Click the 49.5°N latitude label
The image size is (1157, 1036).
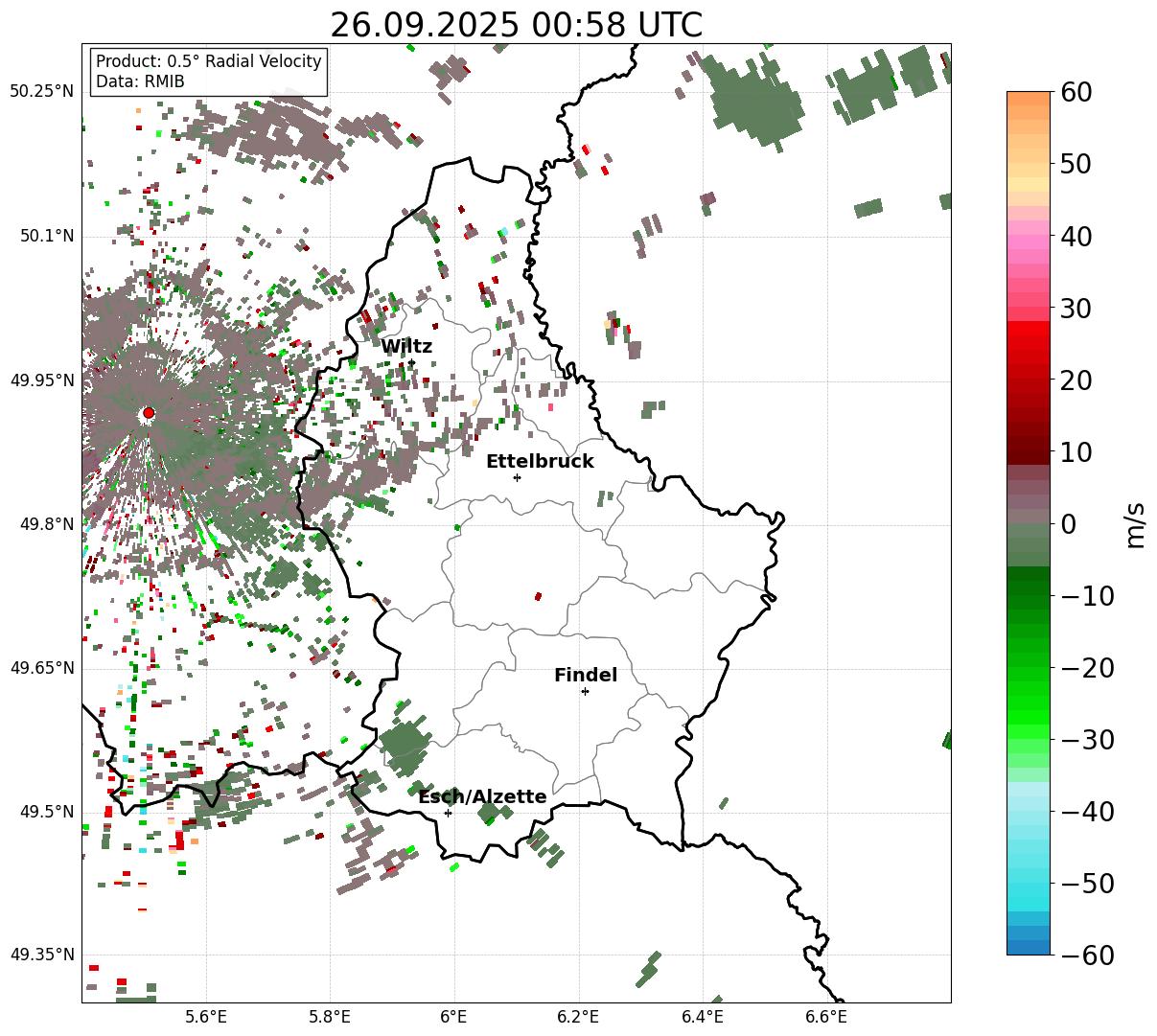pyautogui.click(x=45, y=812)
